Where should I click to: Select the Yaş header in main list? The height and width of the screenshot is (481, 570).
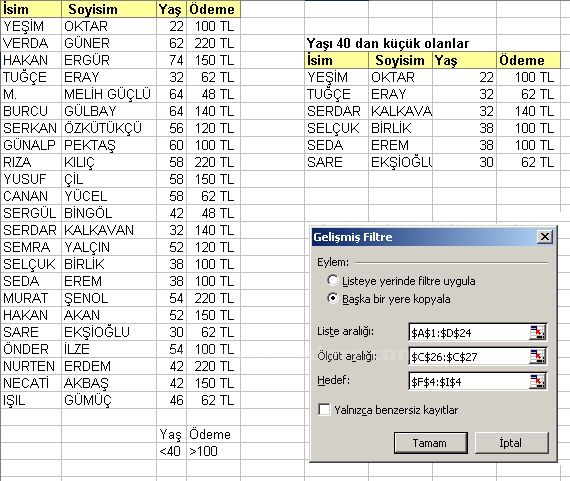pyautogui.click(x=171, y=9)
